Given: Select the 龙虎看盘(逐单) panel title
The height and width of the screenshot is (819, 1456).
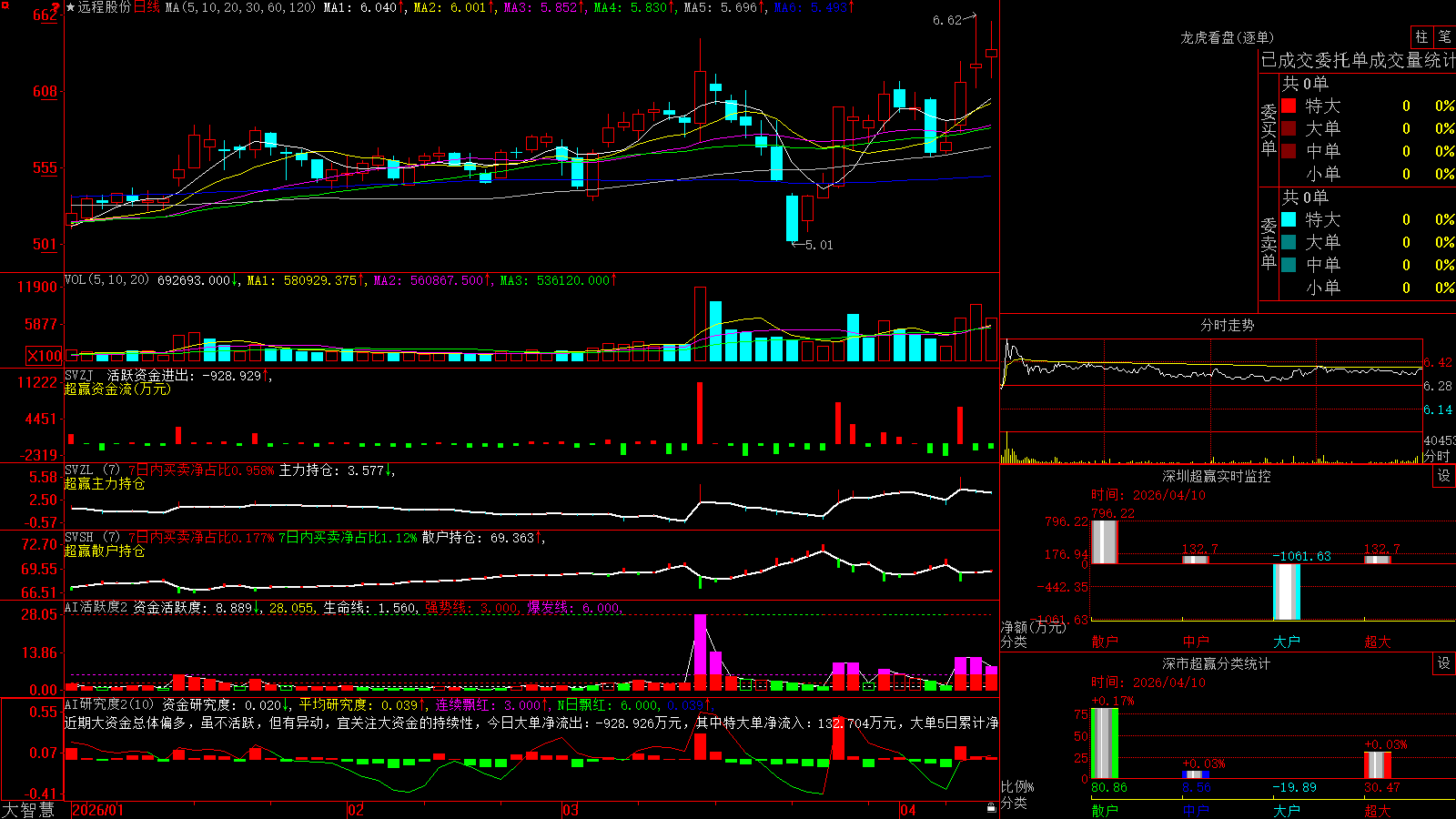Looking at the screenshot, I should tap(1227, 37).
